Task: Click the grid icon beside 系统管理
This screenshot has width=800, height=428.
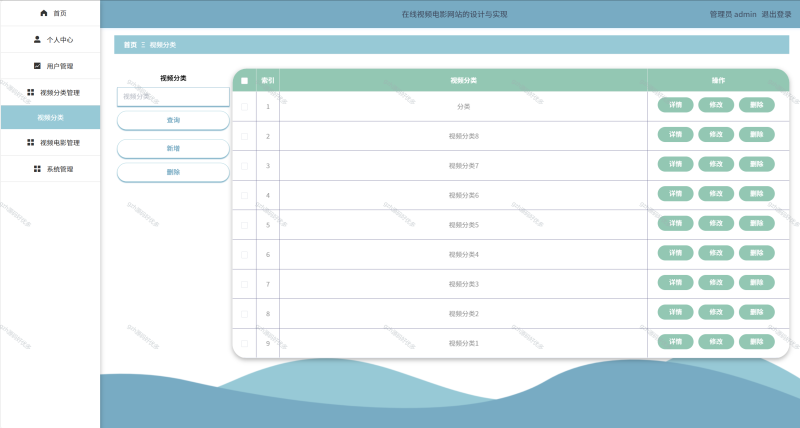Action: click(x=37, y=169)
